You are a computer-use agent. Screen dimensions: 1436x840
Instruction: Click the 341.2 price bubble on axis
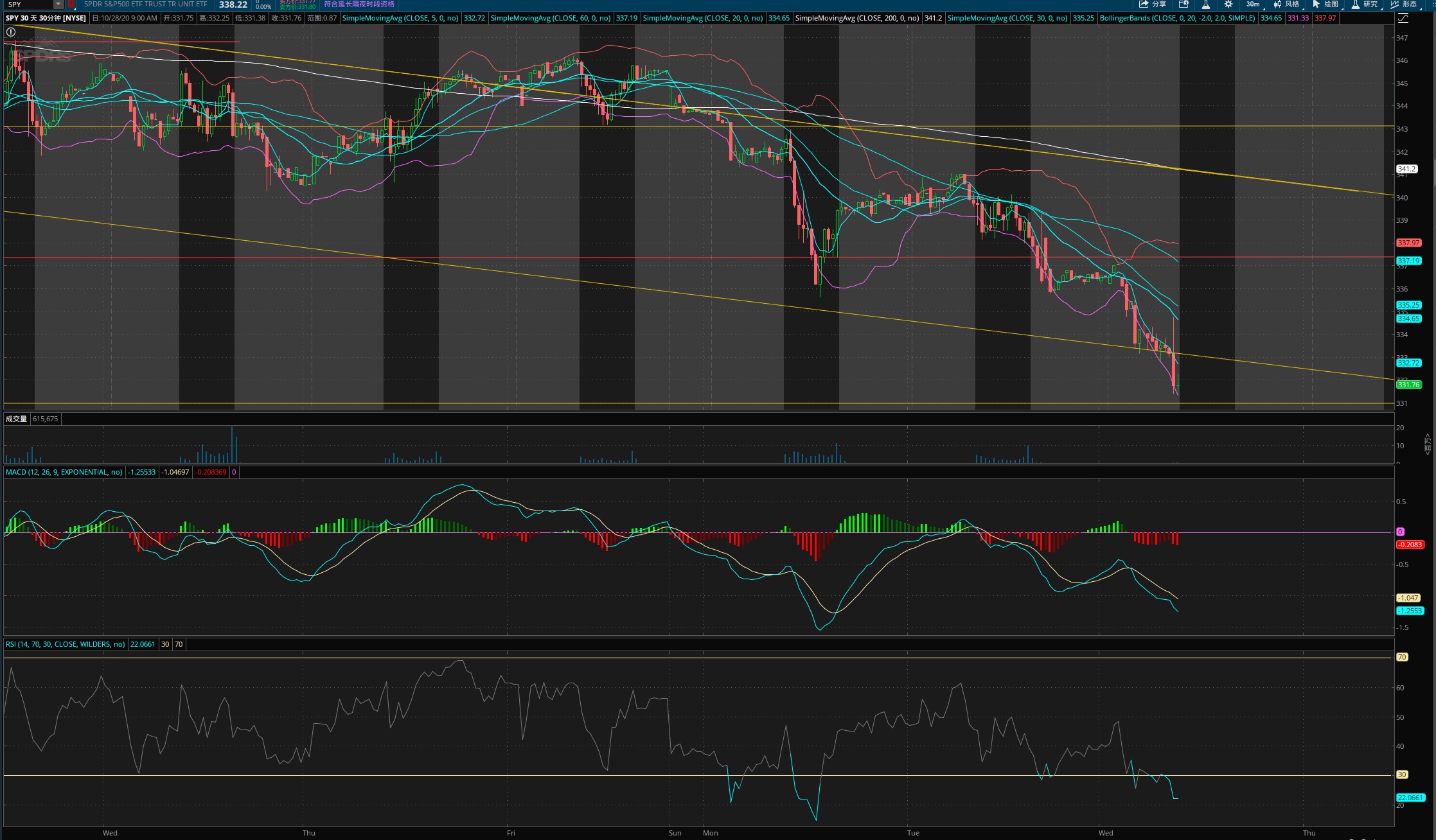[x=1406, y=169]
